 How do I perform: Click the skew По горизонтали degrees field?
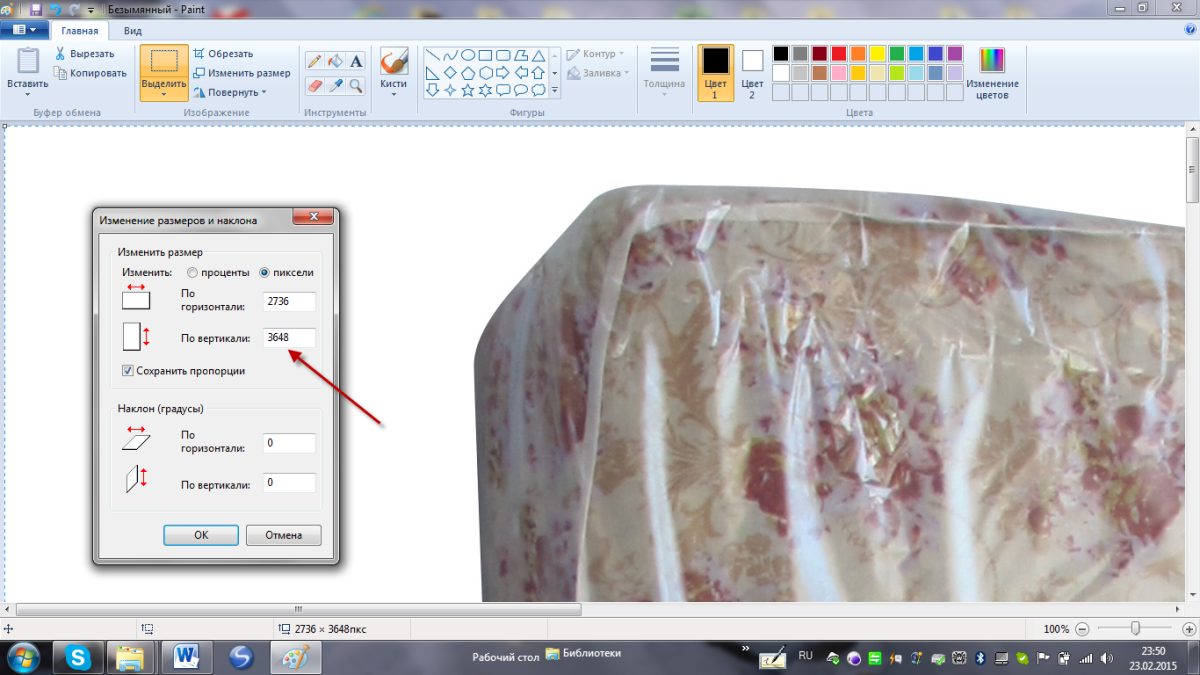289,443
